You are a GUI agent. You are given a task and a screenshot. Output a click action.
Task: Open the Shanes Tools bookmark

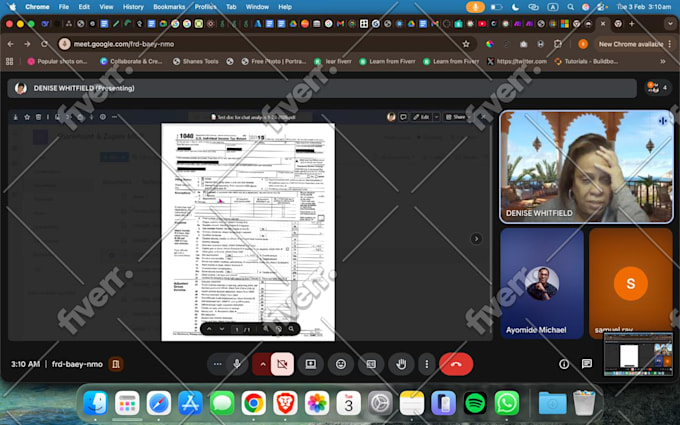point(196,61)
